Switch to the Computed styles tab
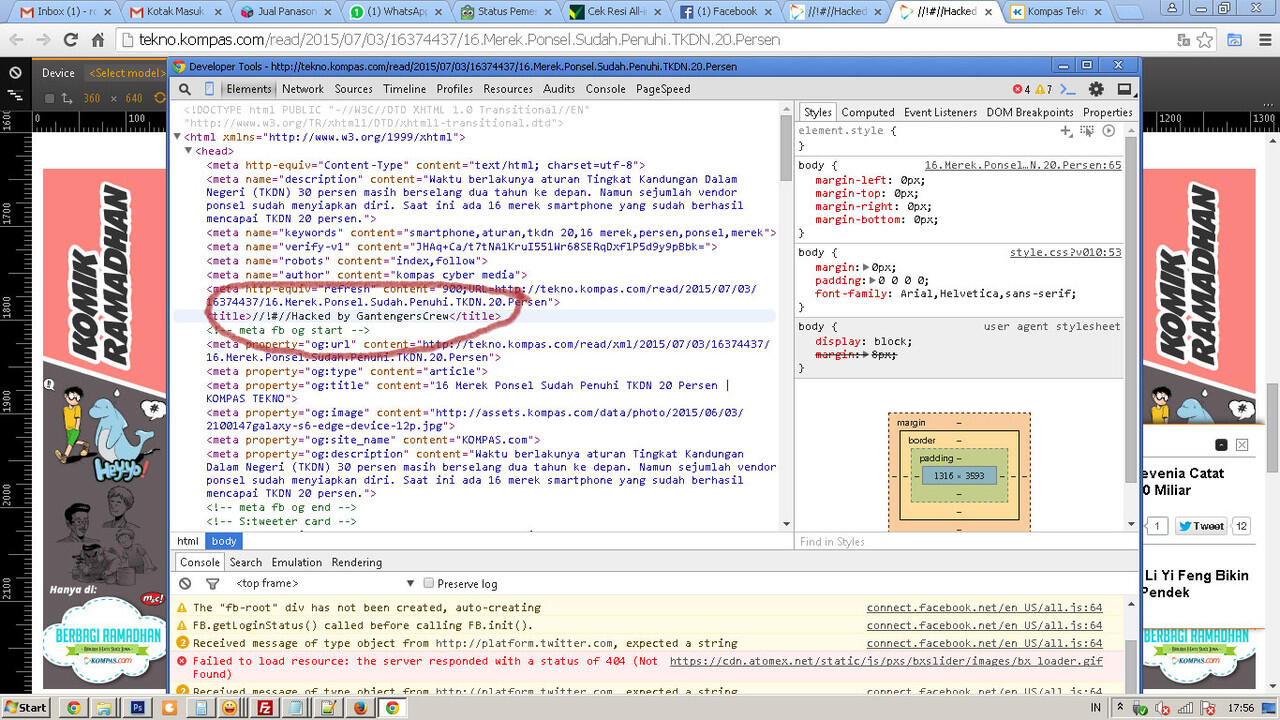The image size is (1280, 720). 868,112
